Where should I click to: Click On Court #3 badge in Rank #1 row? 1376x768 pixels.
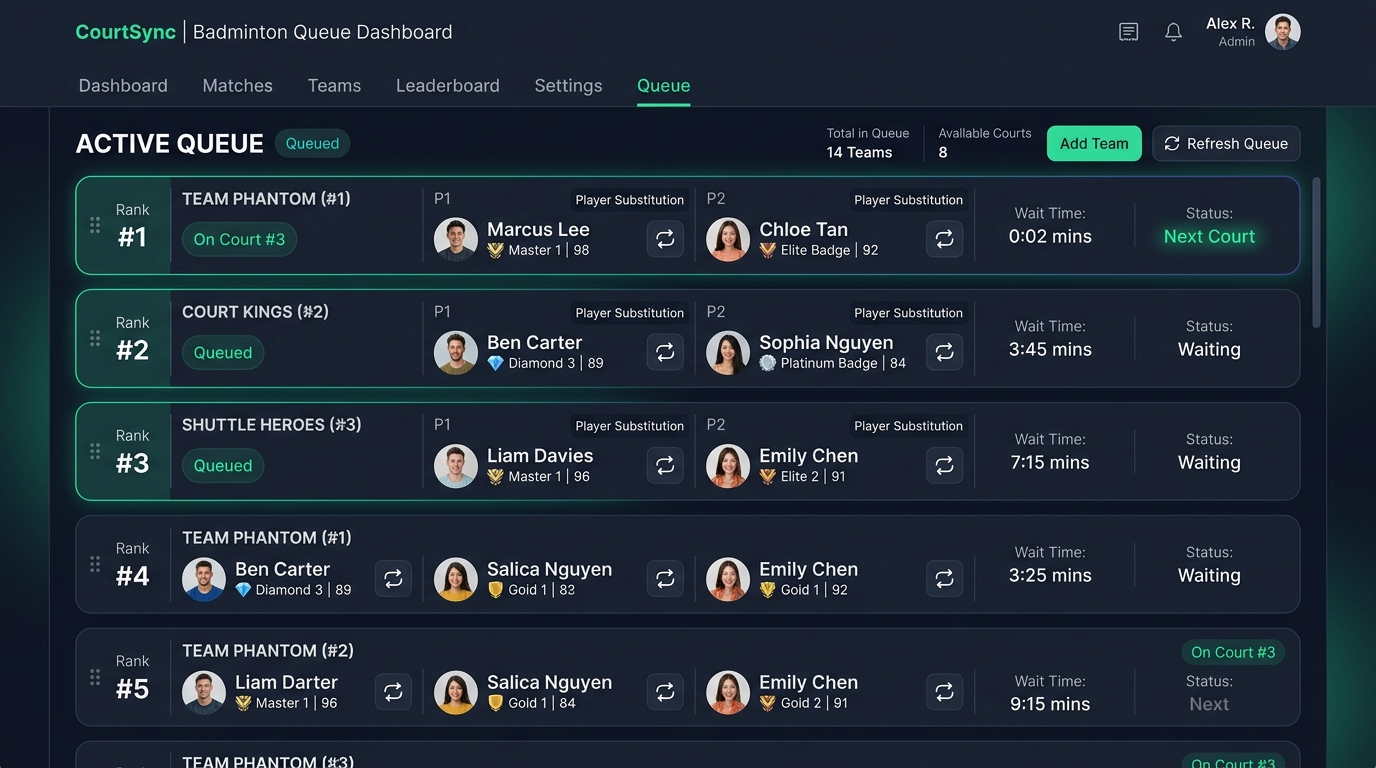239,239
